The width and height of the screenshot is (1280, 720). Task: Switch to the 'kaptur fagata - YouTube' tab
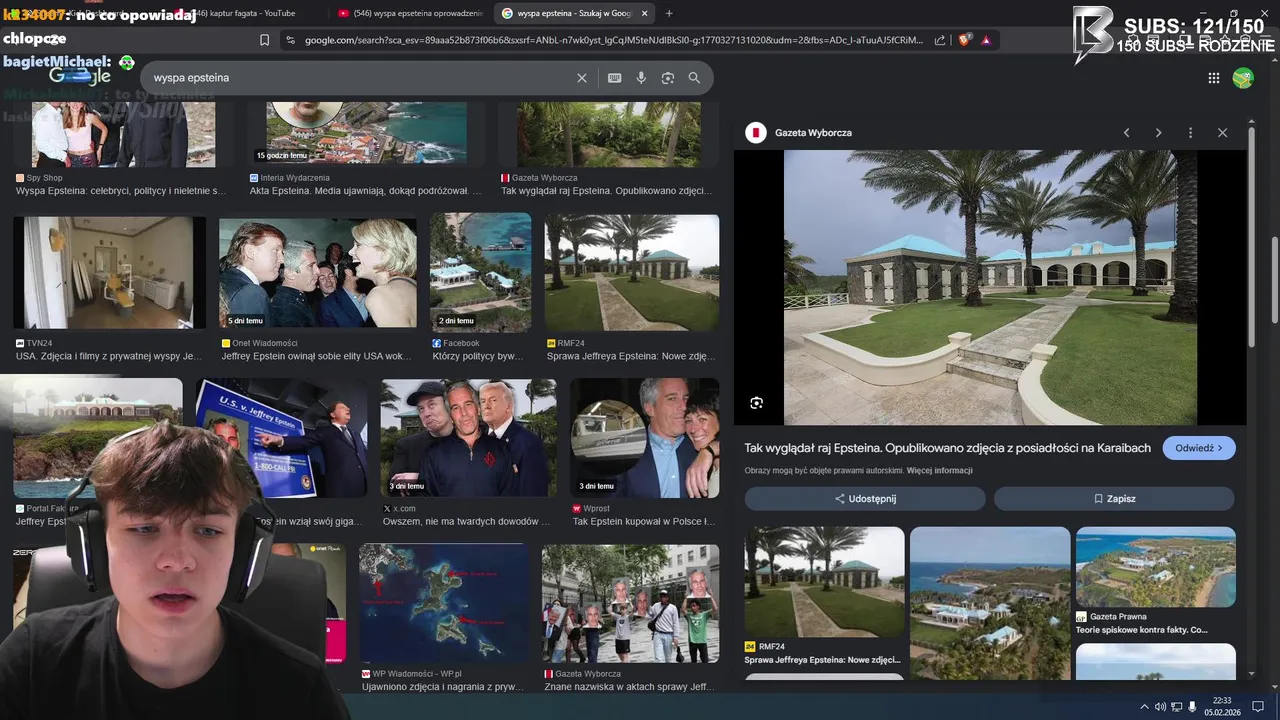tap(245, 13)
